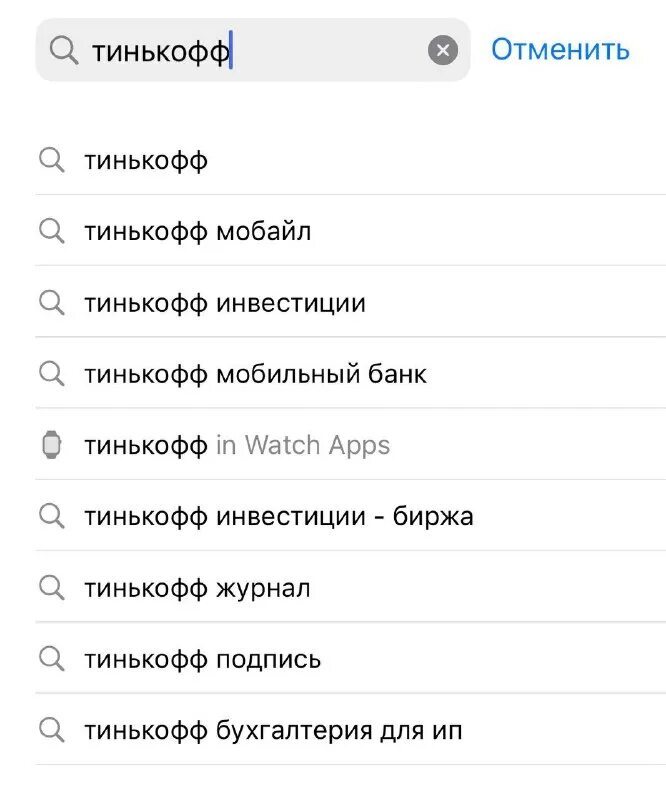This screenshot has height=800, width=666.
Task: Tap the Apple Watch icon in suggestions
Action: [x=51, y=445]
